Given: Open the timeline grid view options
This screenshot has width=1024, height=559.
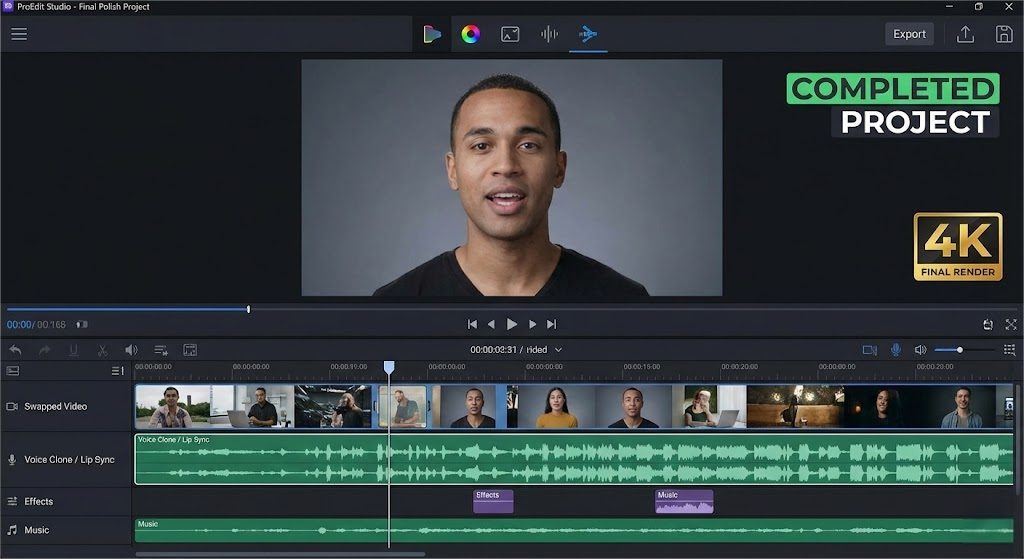Looking at the screenshot, I should tap(1009, 350).
